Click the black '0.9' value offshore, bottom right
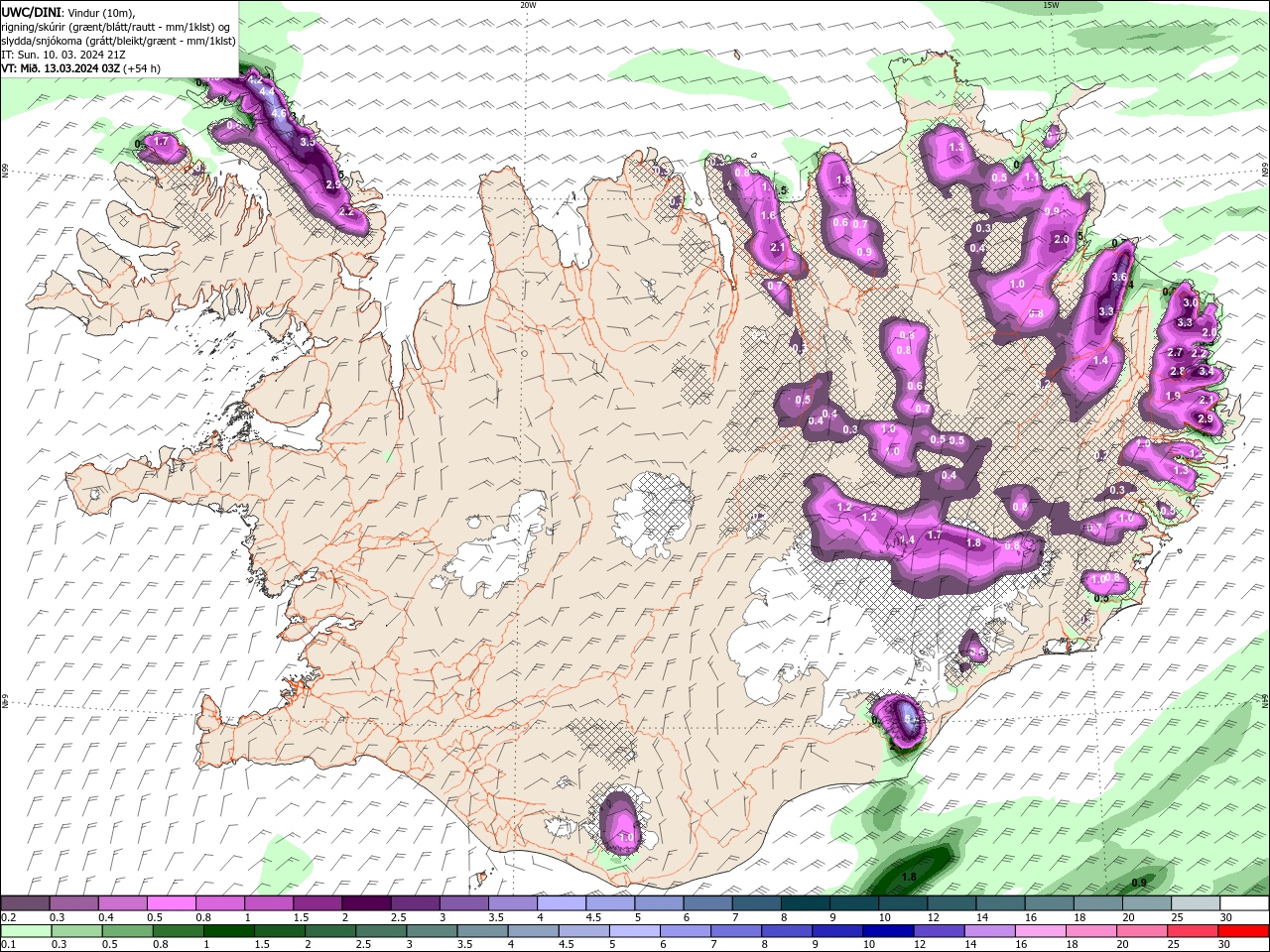This screenshot has width=1270, height=952. (1139, 883)
